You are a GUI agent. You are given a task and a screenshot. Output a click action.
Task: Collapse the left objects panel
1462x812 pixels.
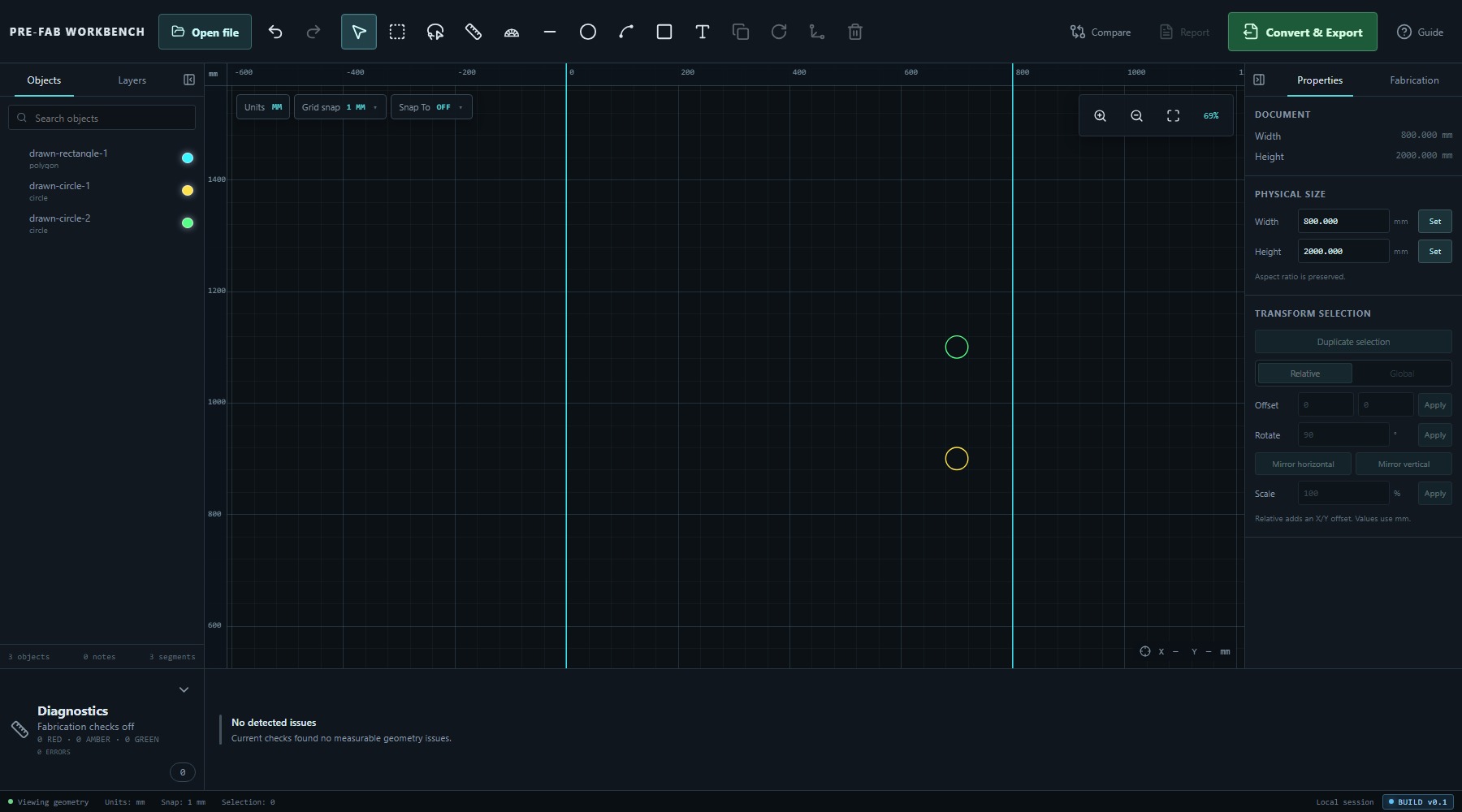189,80
